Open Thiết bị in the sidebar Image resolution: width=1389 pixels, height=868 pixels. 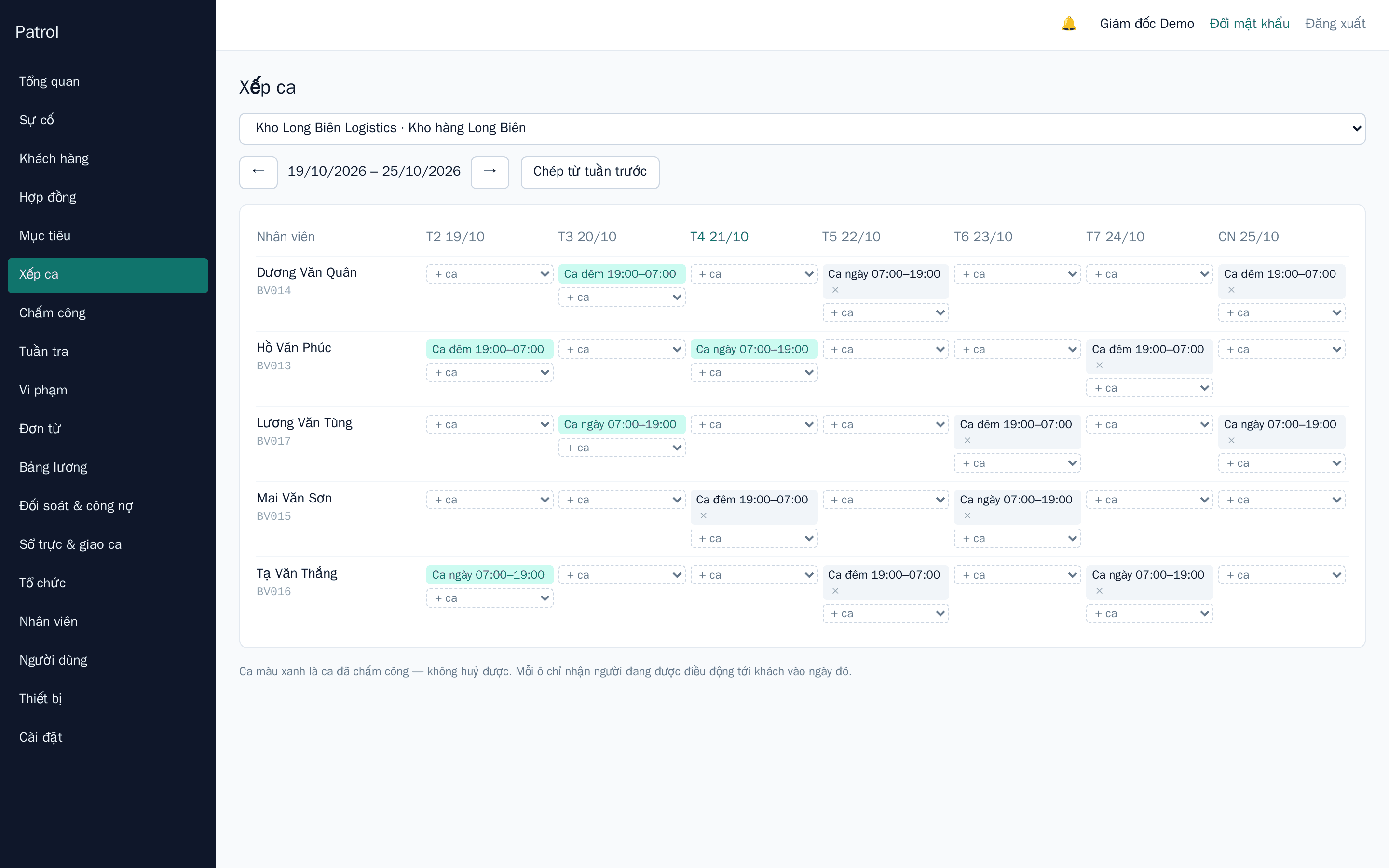108,699
